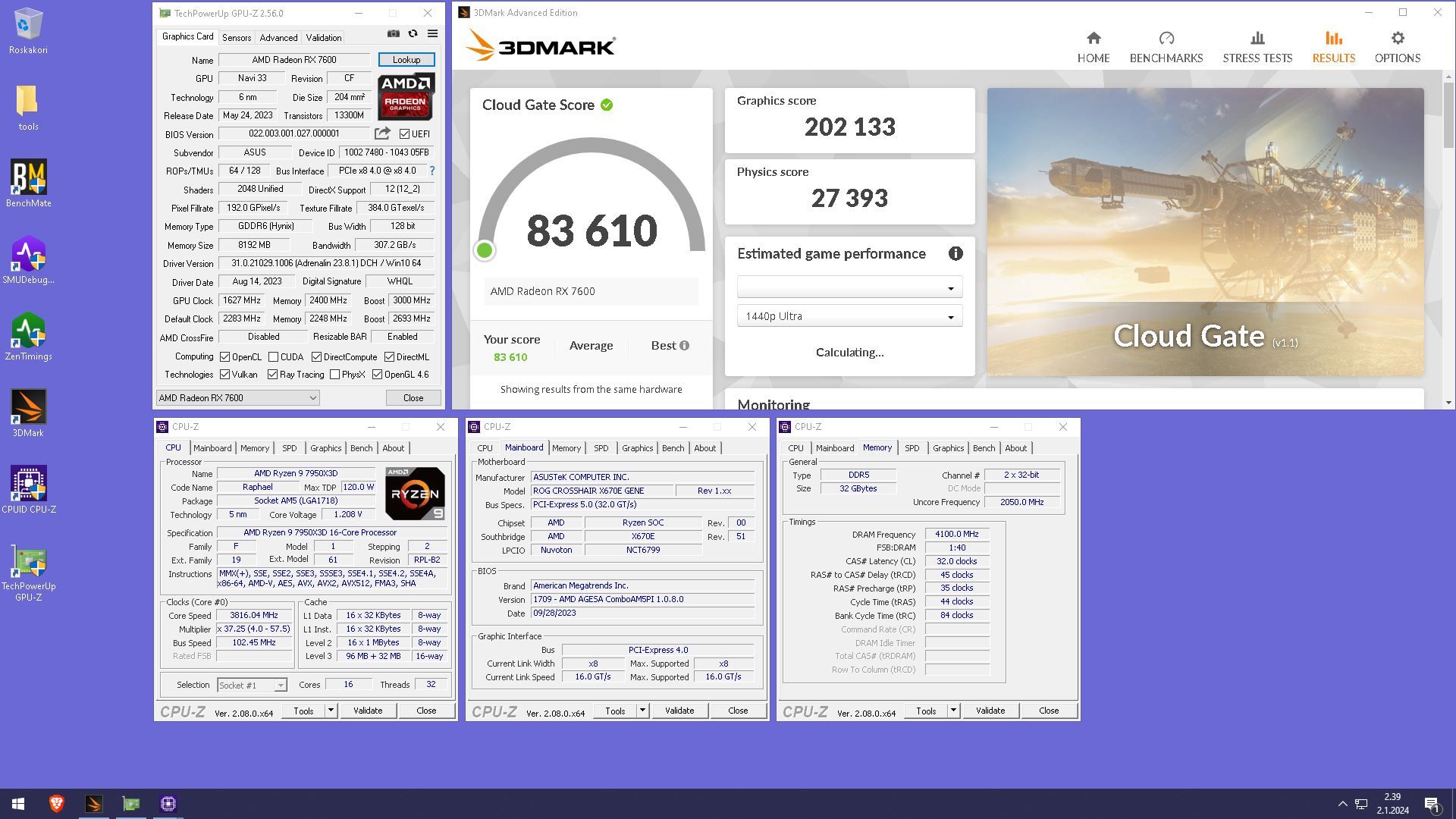Launch SMUDebug desktop shortcut
The image size is (1456, 819).
coord(28,259)
